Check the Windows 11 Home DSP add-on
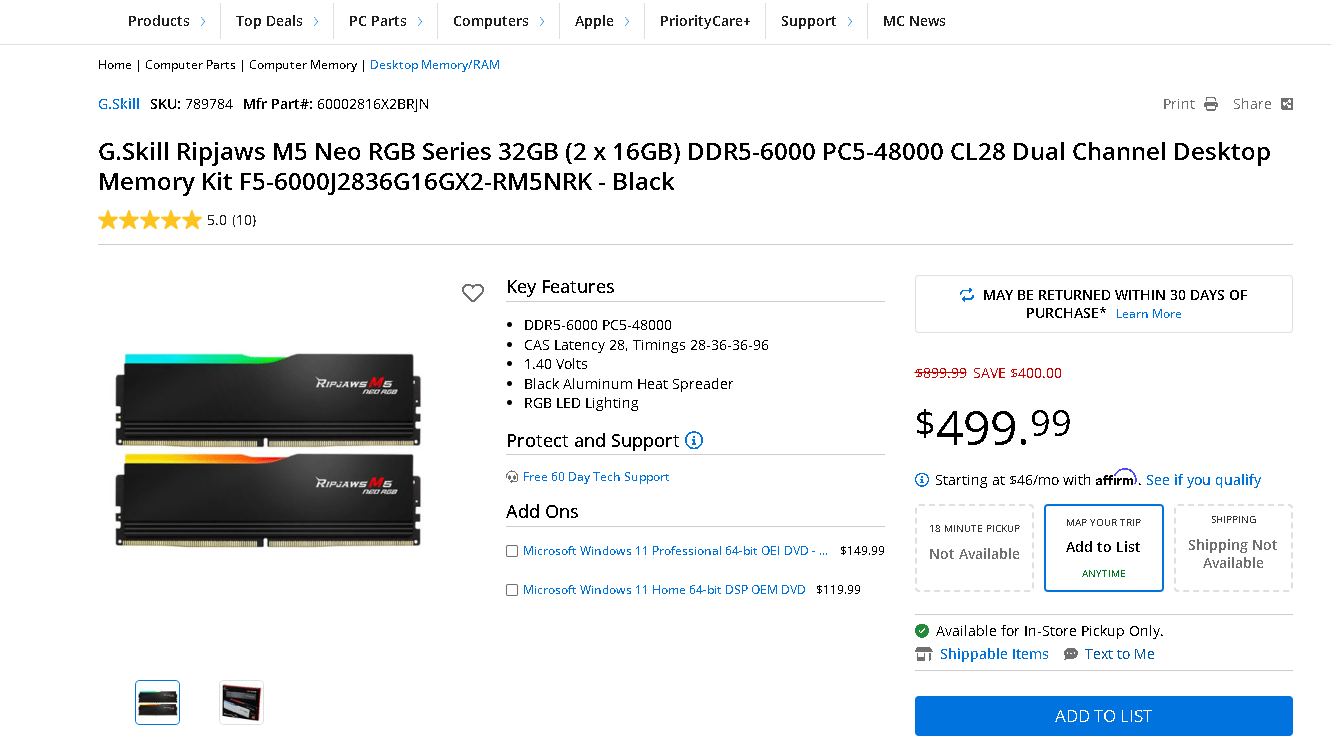This screenshot has height=748, width=1331. coord(512,589)
